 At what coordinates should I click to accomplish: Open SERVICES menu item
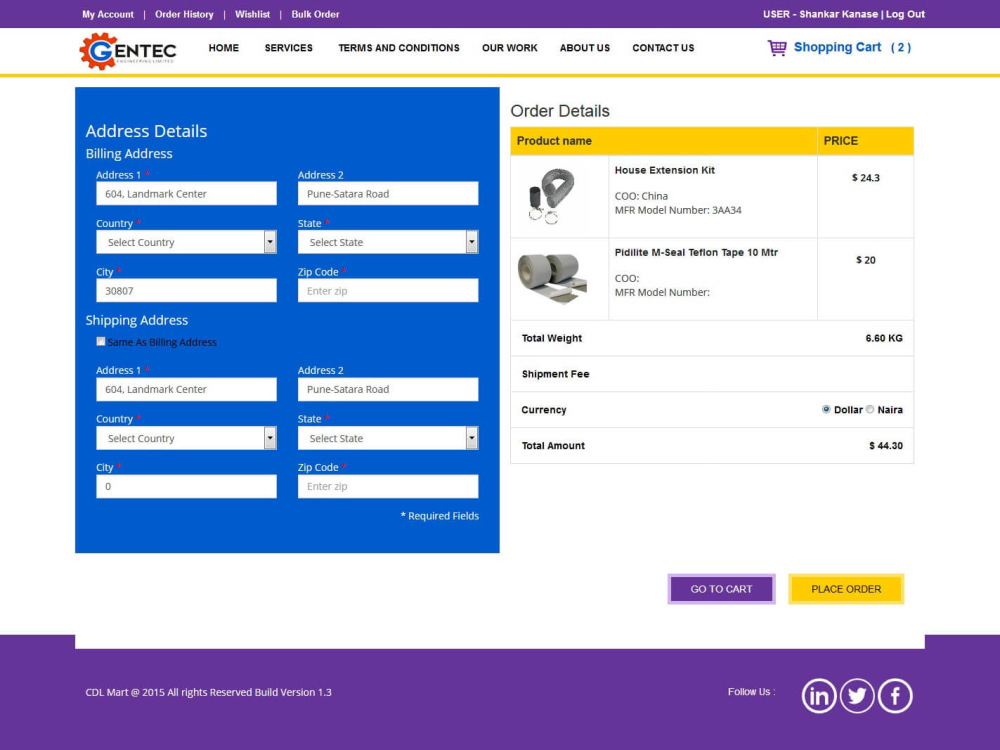tap(288, 48)
